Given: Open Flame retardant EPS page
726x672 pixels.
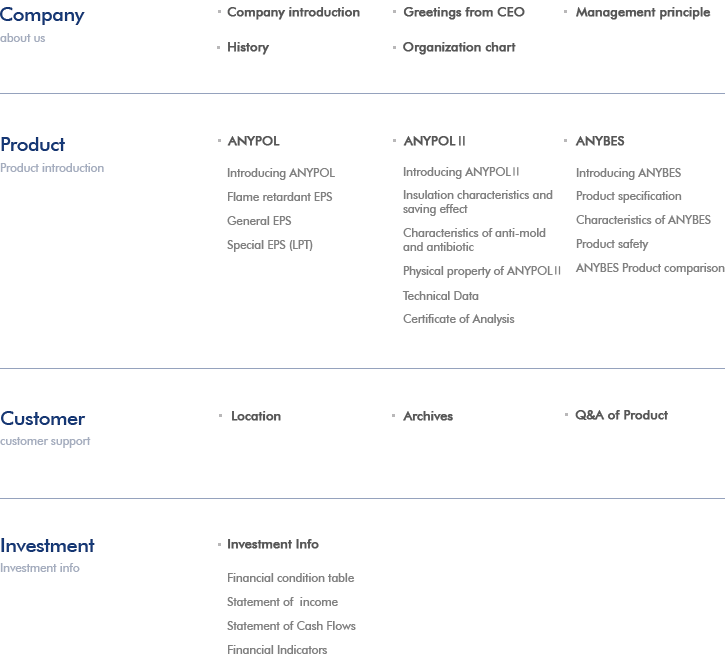Looking at the screenshot, I should pyautogui.click(x=279, y=197).
